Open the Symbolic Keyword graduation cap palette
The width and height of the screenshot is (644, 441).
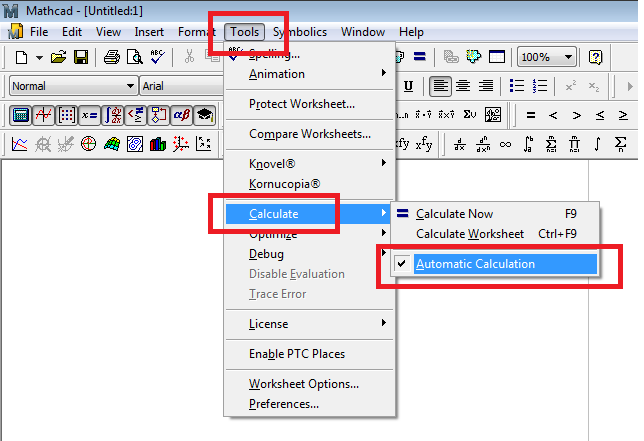coord(205,115)
